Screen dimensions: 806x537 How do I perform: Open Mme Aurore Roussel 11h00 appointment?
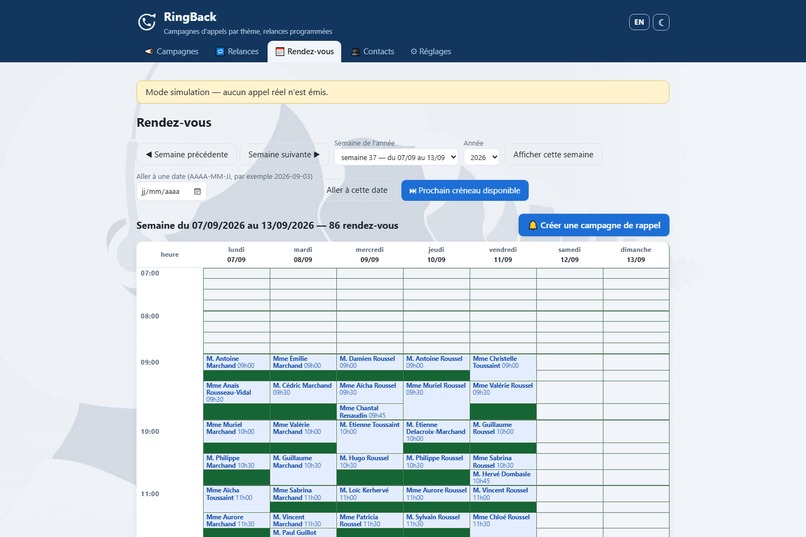pyautogui.click(x=436, y=494)
